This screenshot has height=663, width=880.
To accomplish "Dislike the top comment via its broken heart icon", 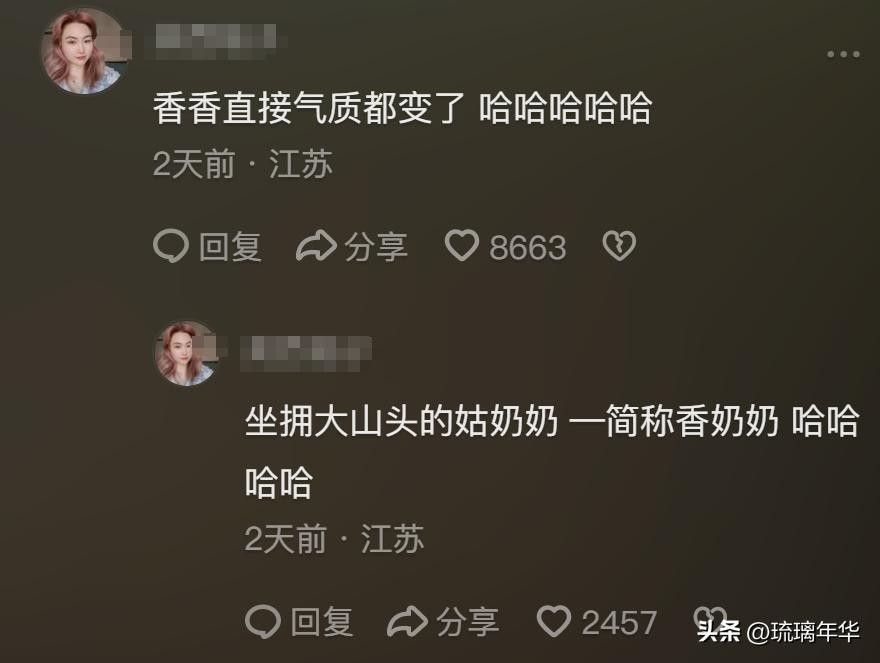I will pyautogui.click(x=619, y=245).
